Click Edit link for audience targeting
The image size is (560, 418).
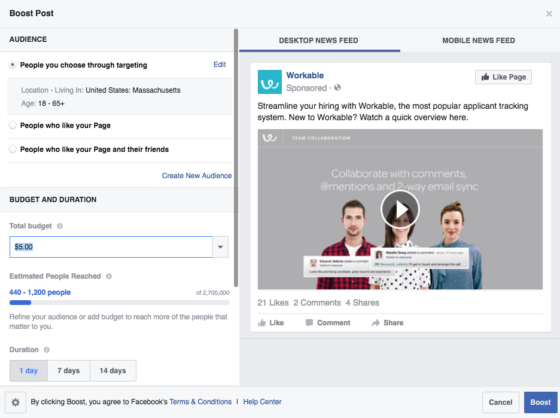click(220, 64)
